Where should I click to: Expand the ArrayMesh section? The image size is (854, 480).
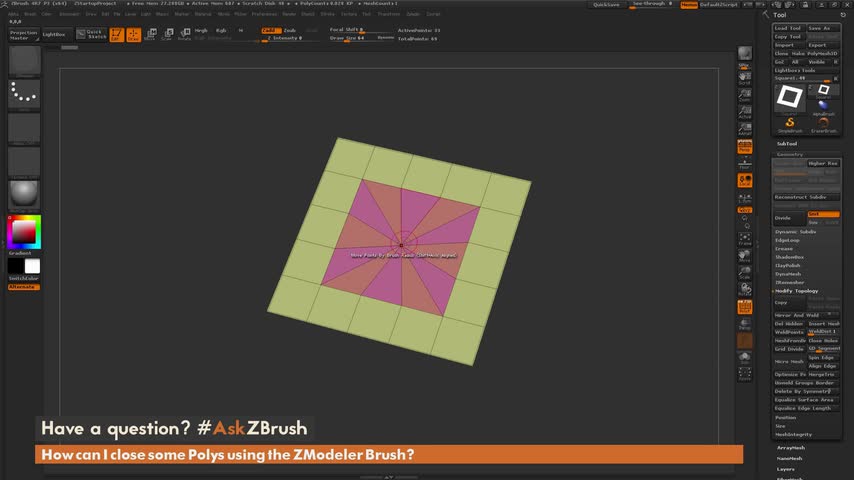tap(791, 448)
